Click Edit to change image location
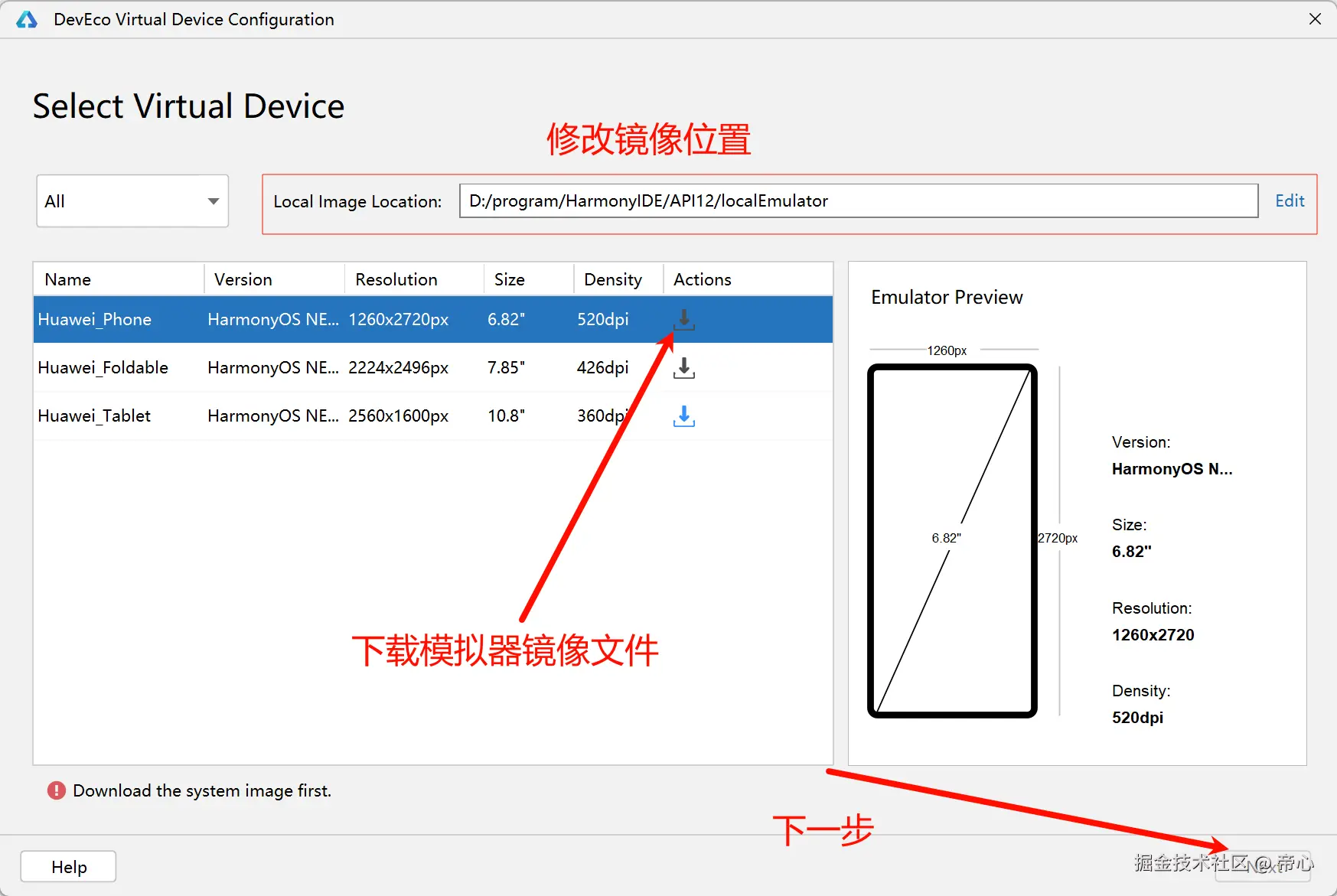This screenshot has width=1337, height=896. [1290, 200]
